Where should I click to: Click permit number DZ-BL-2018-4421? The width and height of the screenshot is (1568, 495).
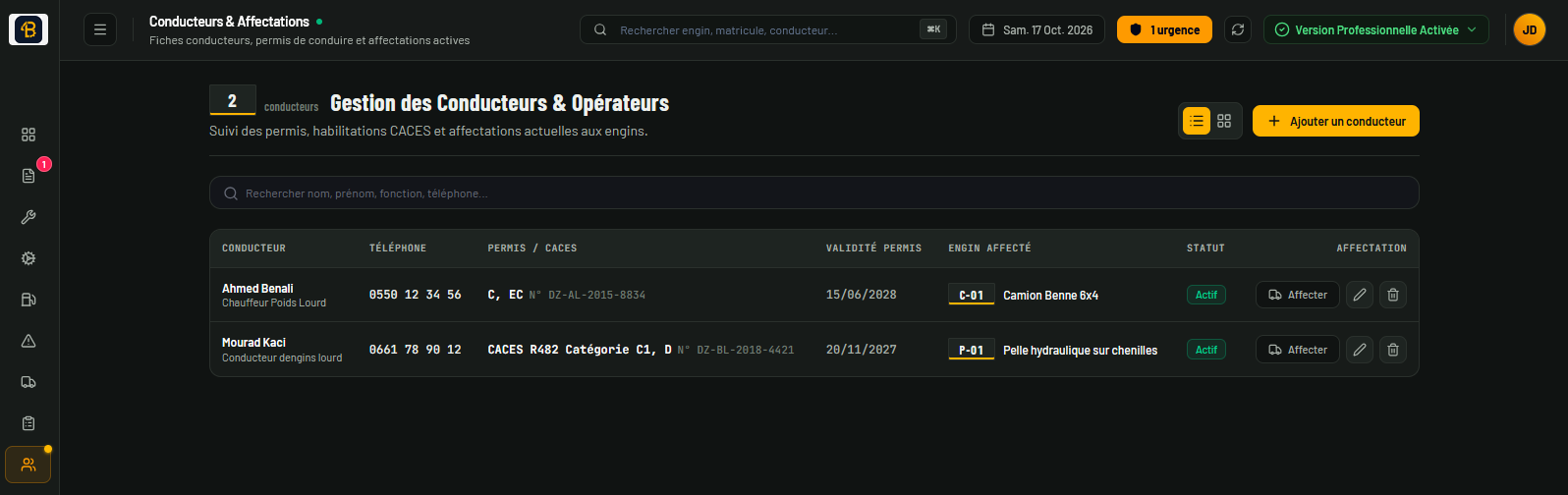(x=745, y=350)
